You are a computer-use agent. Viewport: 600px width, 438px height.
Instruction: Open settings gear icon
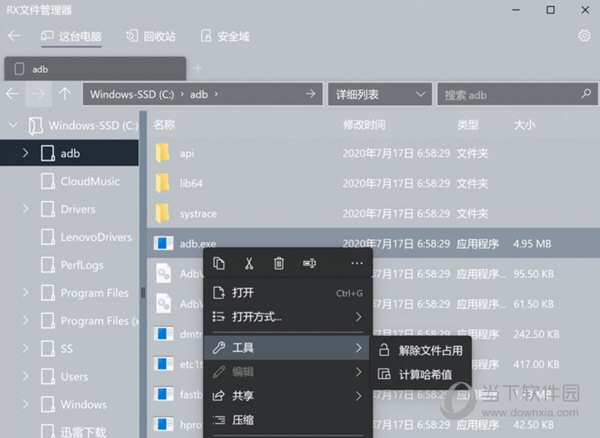585,36
